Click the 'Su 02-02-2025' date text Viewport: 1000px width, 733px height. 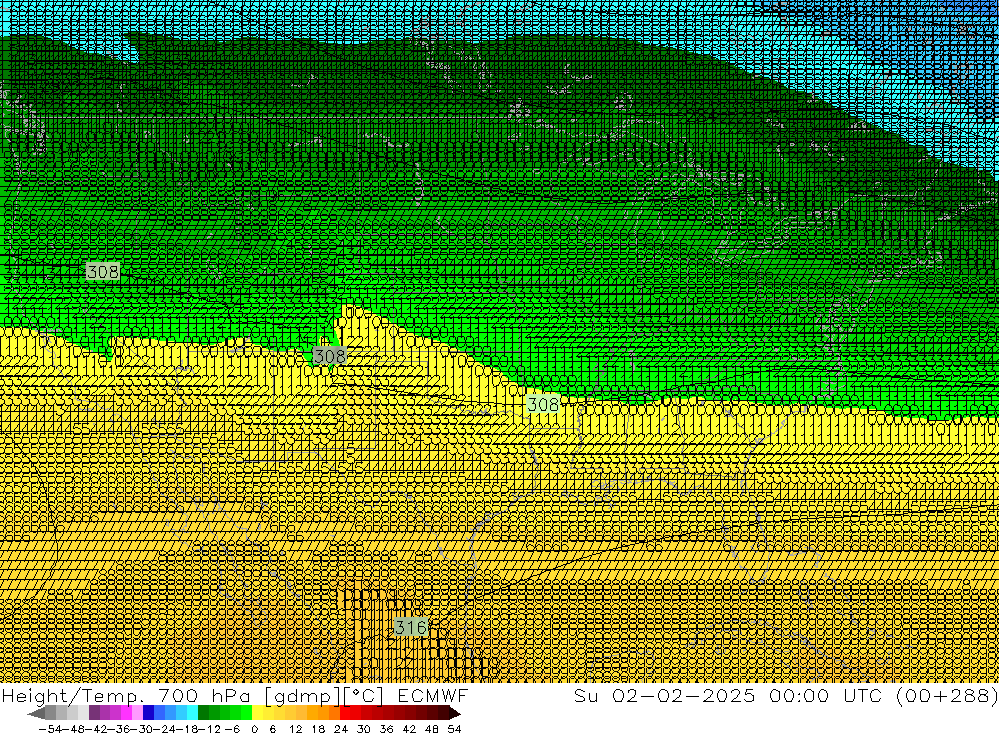pyautogui.click(x=664, y=695)
